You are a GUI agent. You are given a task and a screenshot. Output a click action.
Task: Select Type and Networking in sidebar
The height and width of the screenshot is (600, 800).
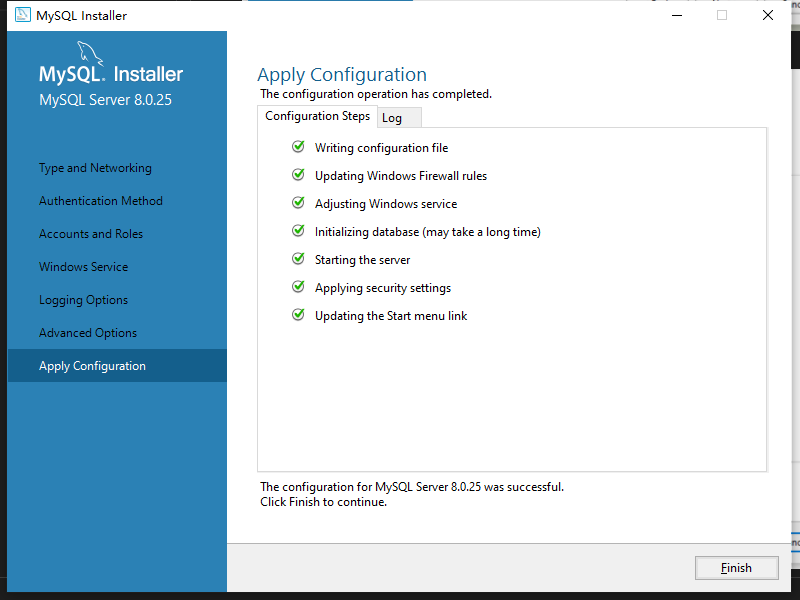95,168
